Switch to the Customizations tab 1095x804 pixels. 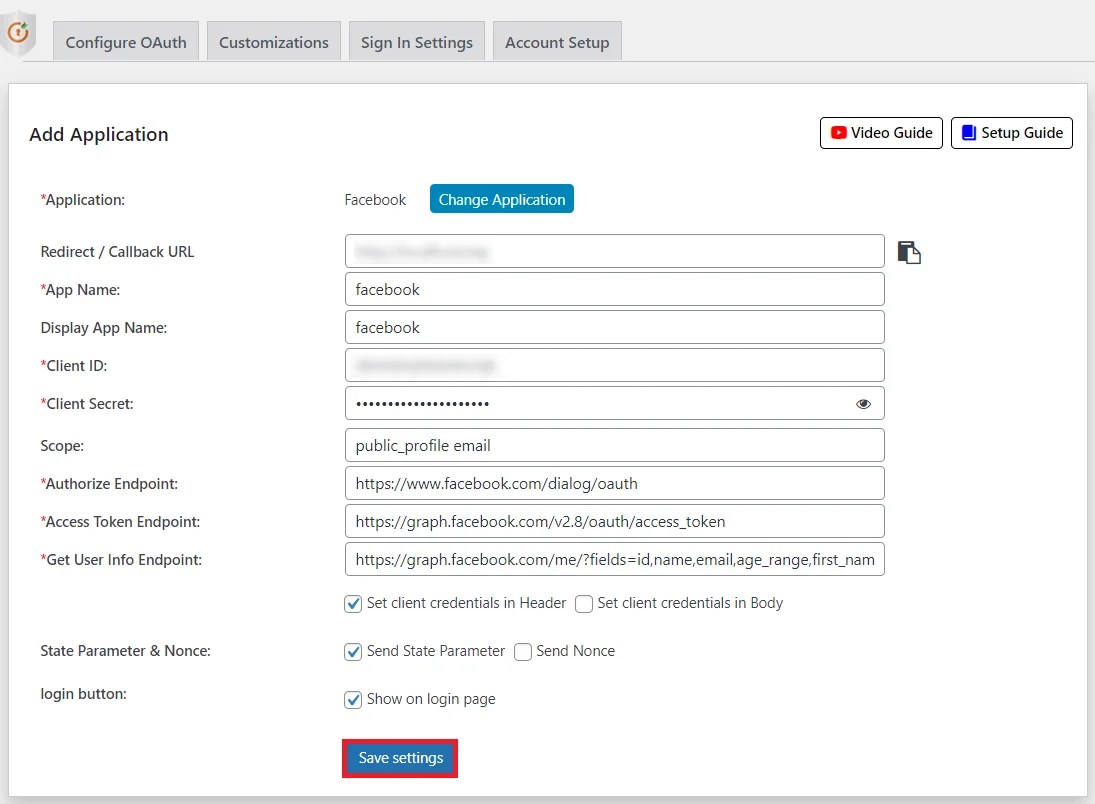(273, 41)
